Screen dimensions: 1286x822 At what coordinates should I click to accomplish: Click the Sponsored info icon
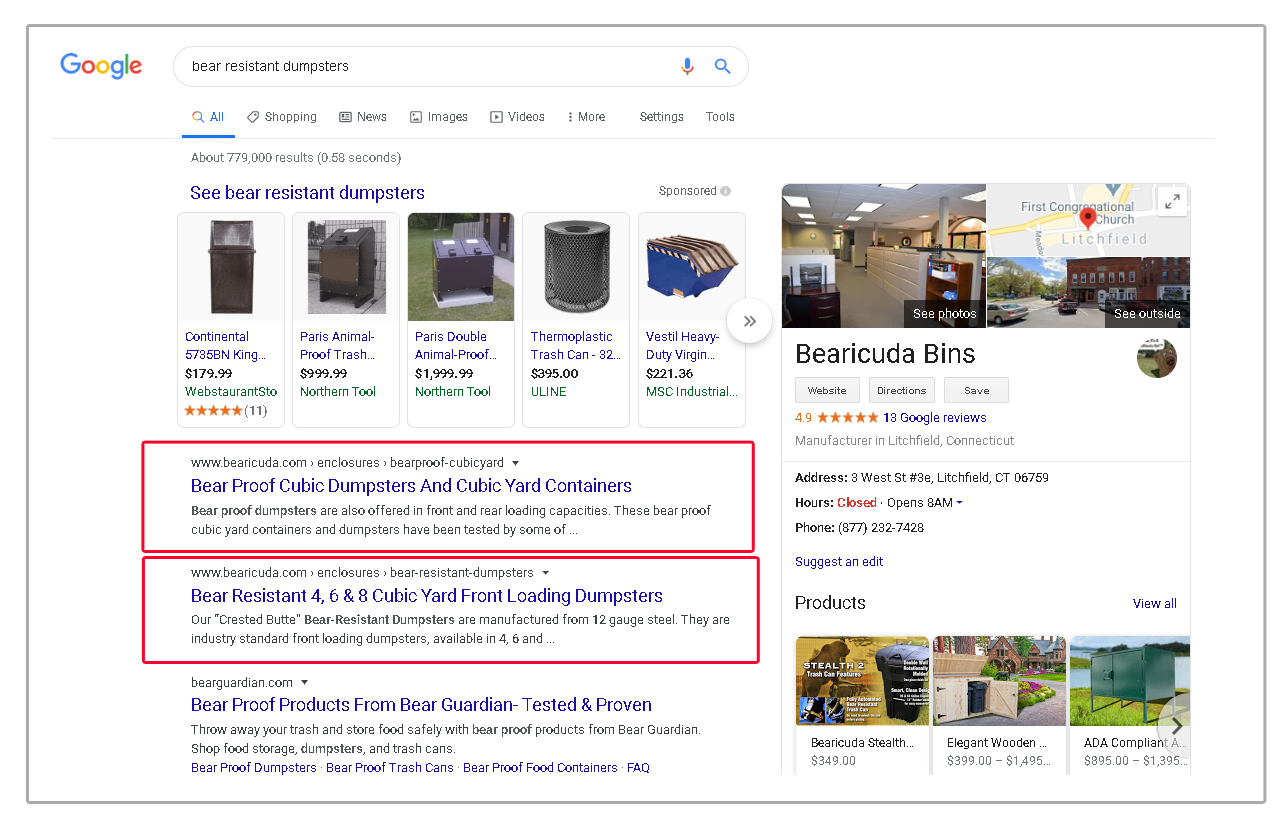click(725, 191)
